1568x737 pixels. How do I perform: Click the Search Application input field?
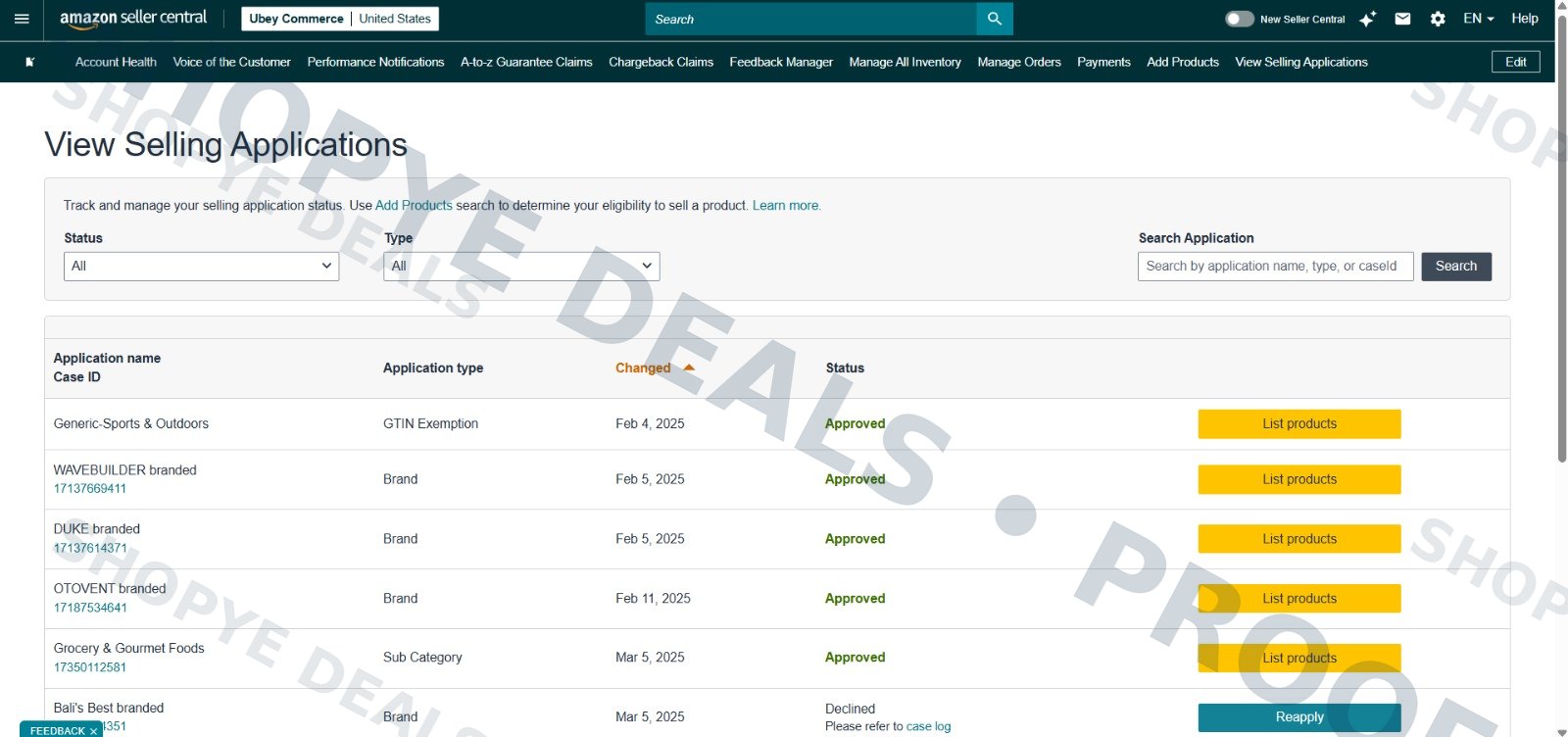(x=1275, y=267)
